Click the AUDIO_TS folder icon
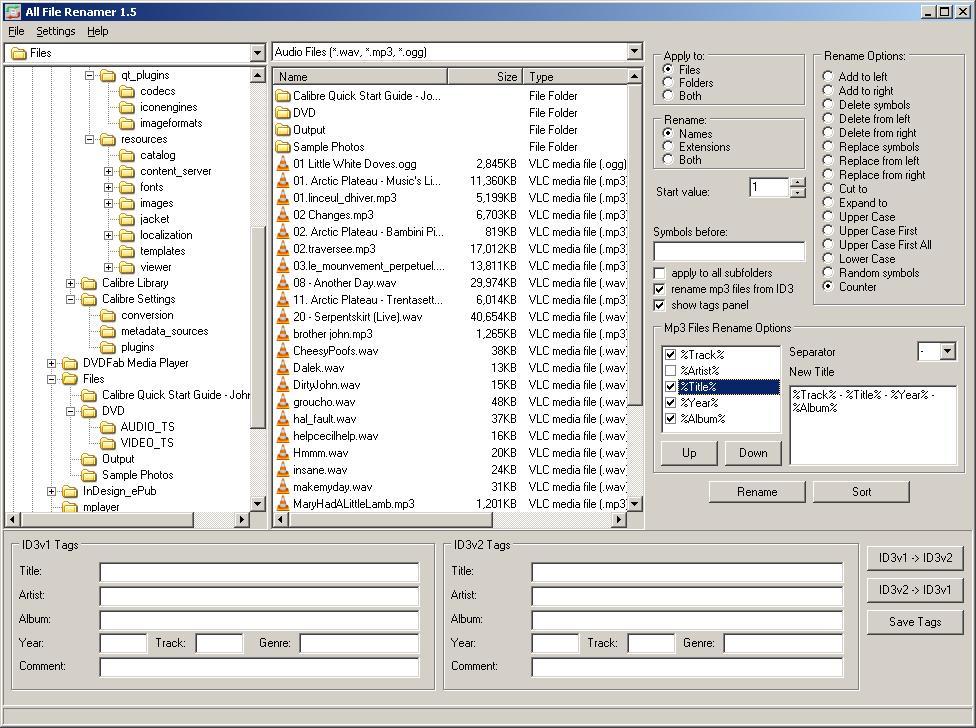Viewport: 976px width, 728px height. 108,427
